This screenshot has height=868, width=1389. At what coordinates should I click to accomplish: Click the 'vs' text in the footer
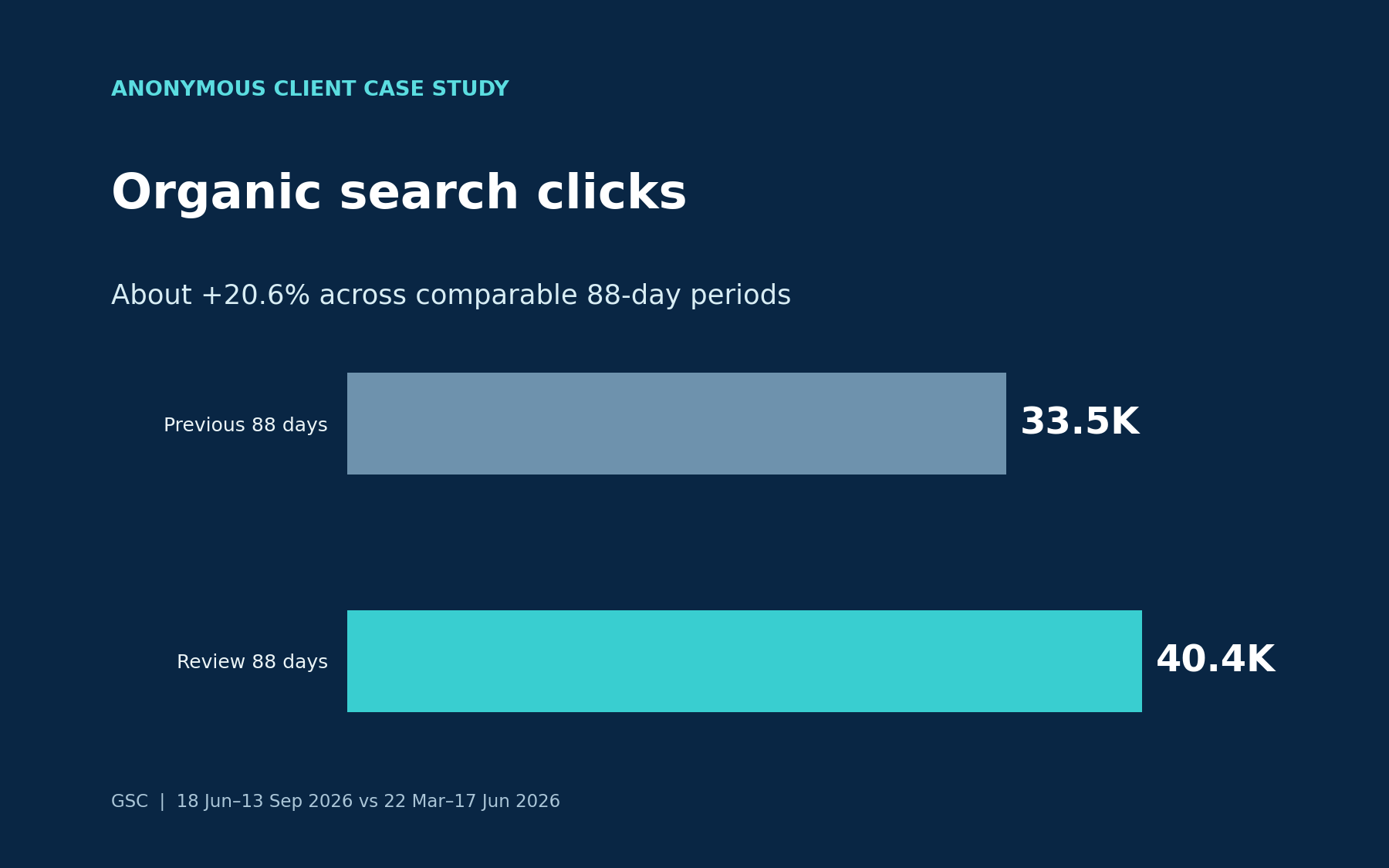(369, 802)
